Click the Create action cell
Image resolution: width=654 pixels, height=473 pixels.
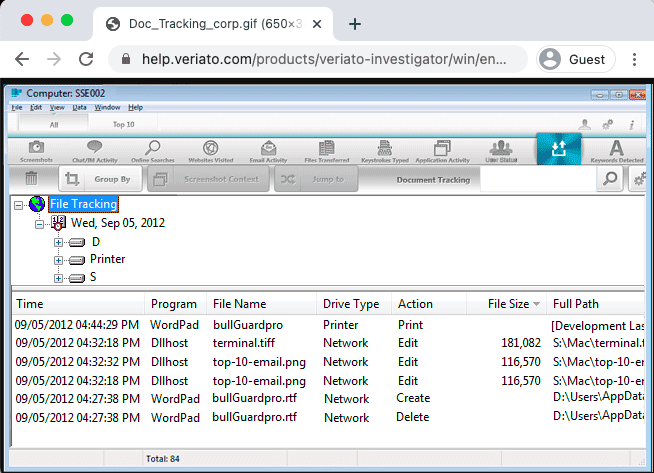click(413, 398)
